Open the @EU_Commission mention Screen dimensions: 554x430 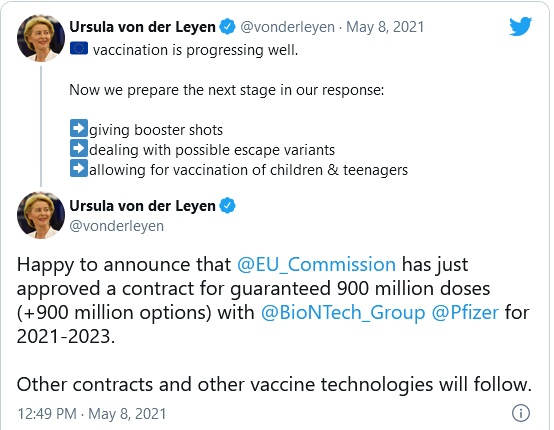click(316, 265)
